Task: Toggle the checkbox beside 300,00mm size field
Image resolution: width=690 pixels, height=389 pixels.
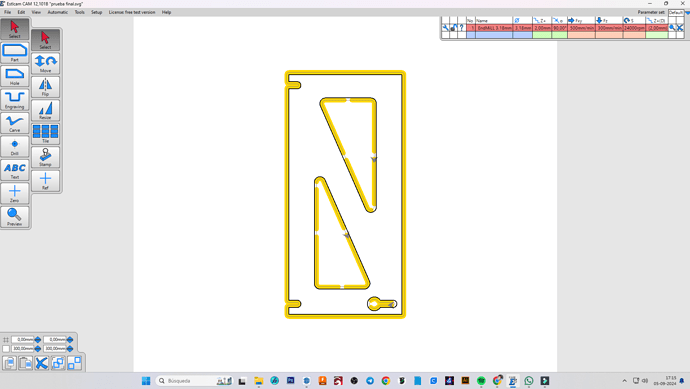Action: pos(6,349)
